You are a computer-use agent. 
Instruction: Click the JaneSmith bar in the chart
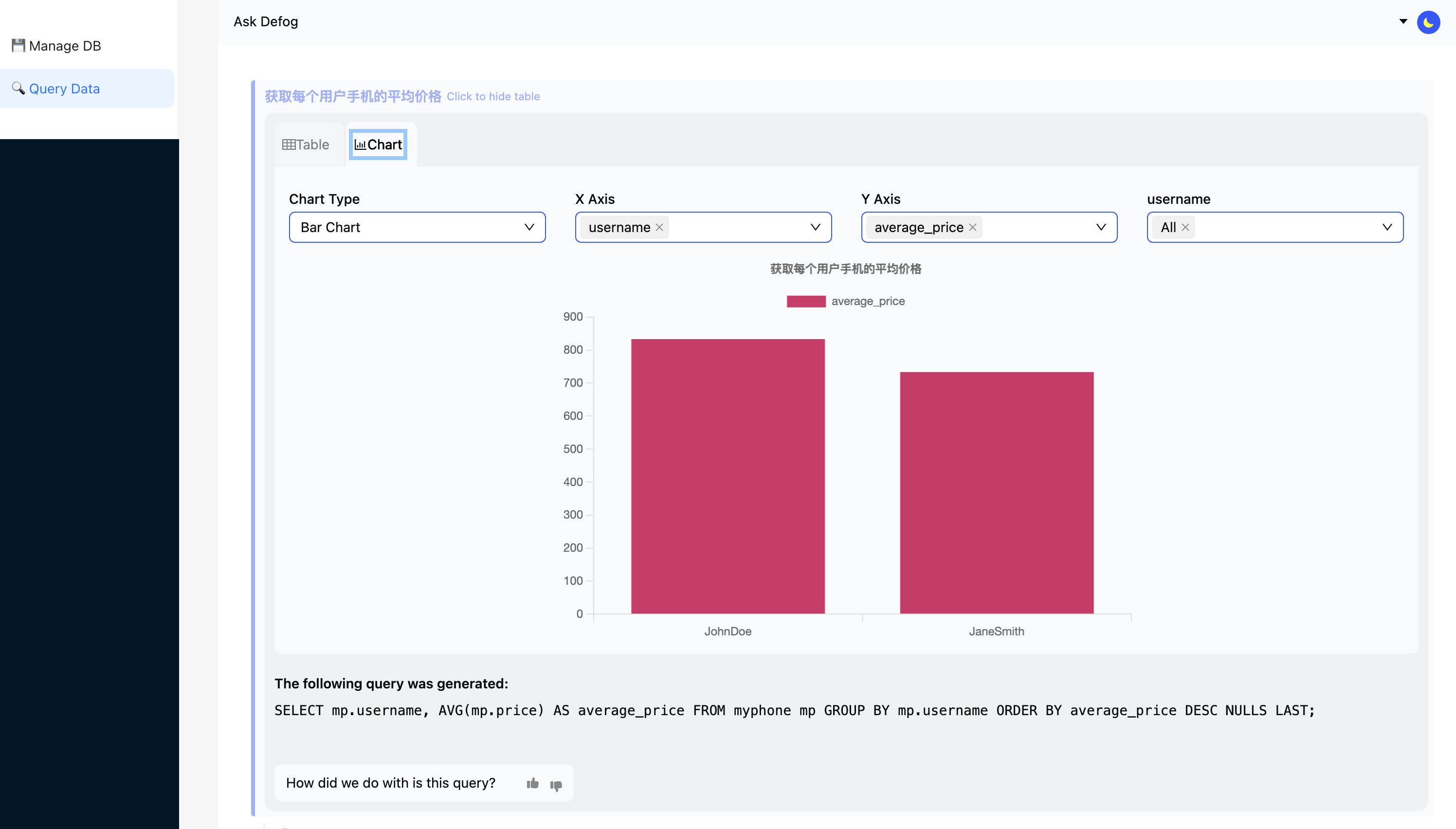(997, 492)
